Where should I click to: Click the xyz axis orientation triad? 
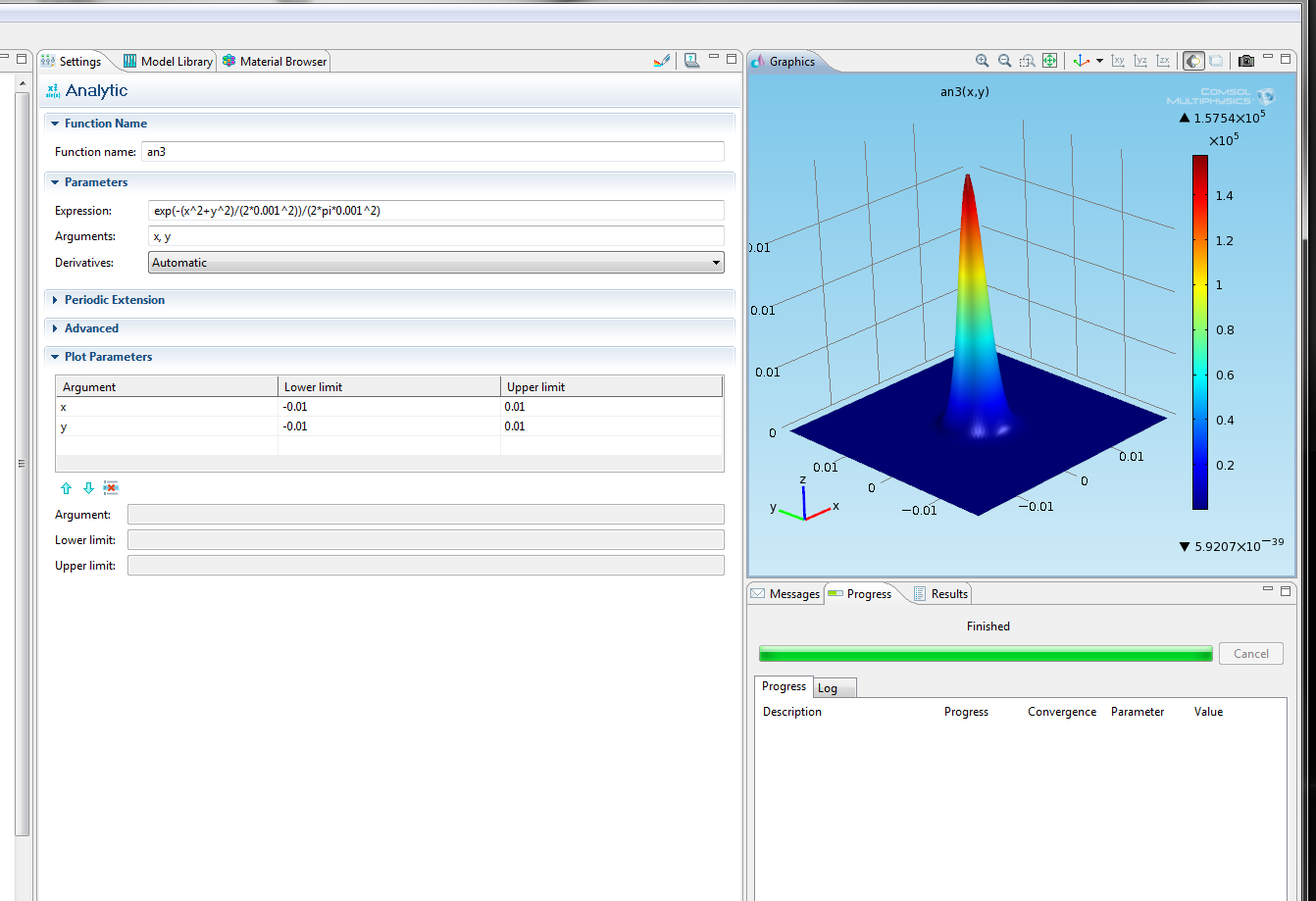click(x=804, y=500)
